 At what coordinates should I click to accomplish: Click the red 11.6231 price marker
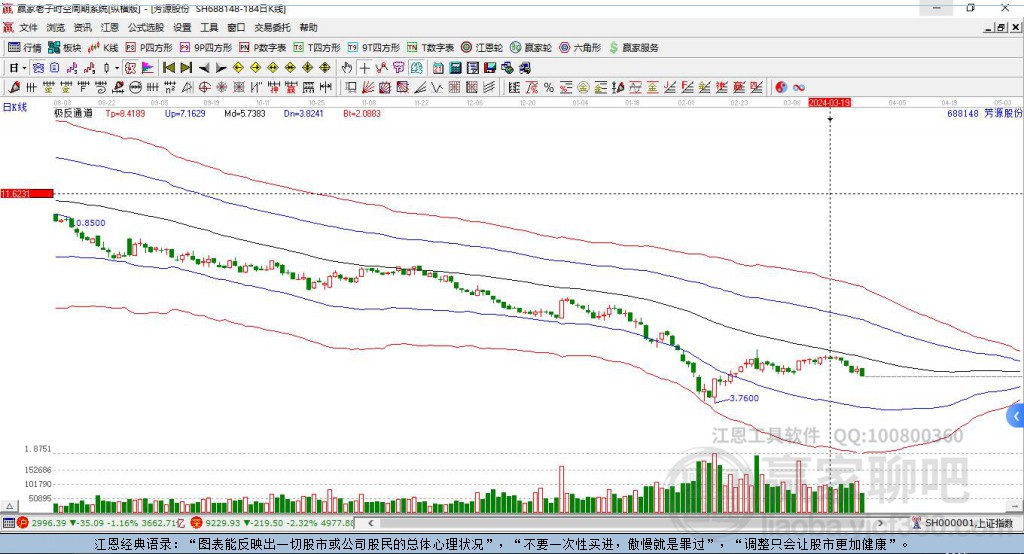27,193
